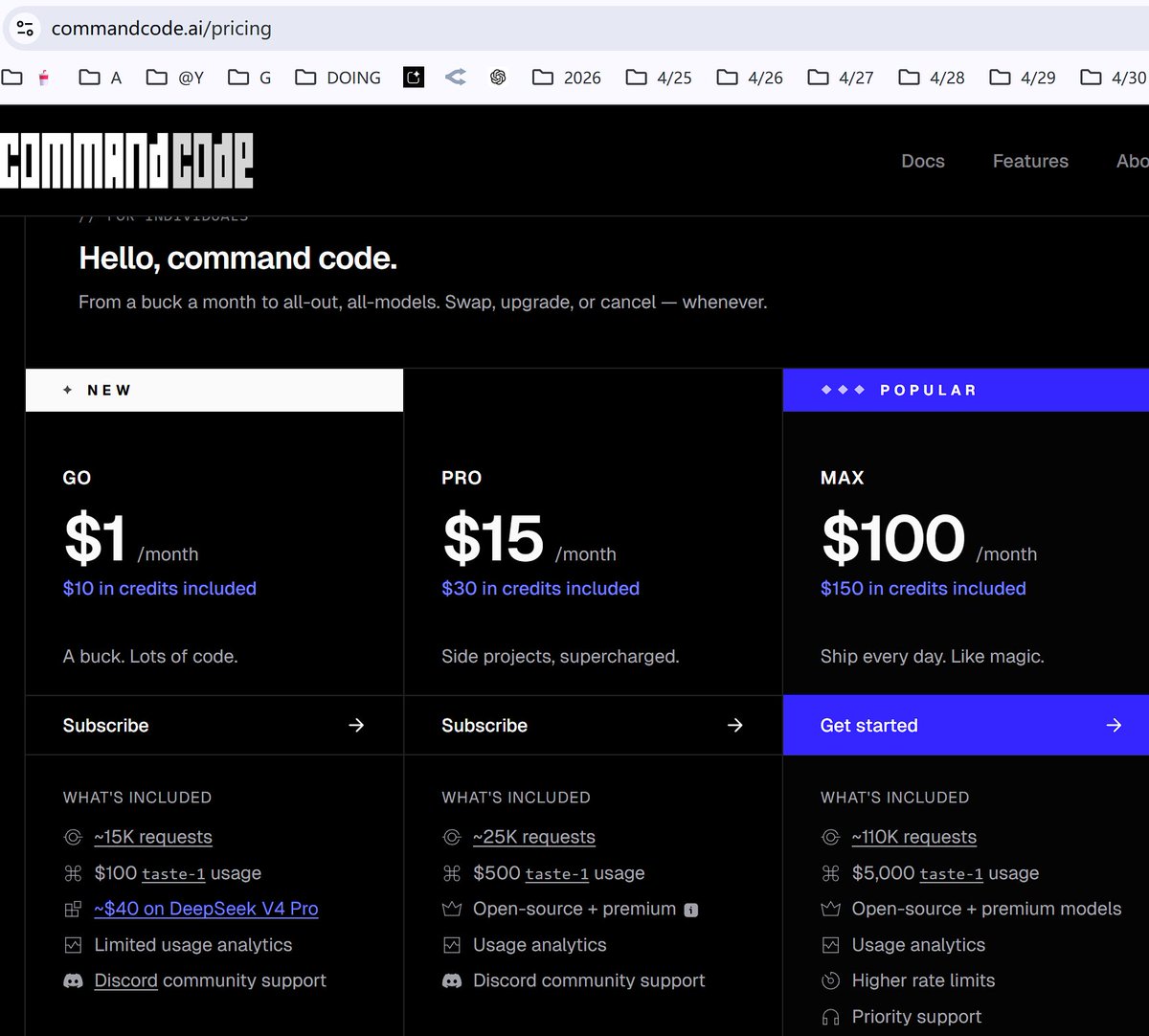
Task: Click the requests icon beside ~15K requests
Action: [73, 838]
